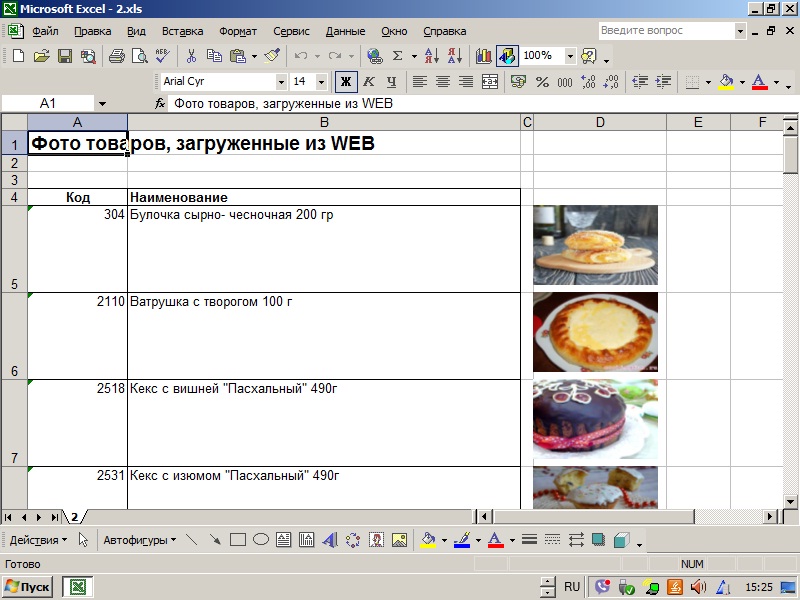The height and width of the screenshot is (600, 800).
Task: Open the 100% zoom dropdown
Action: [x=570, y=56]
